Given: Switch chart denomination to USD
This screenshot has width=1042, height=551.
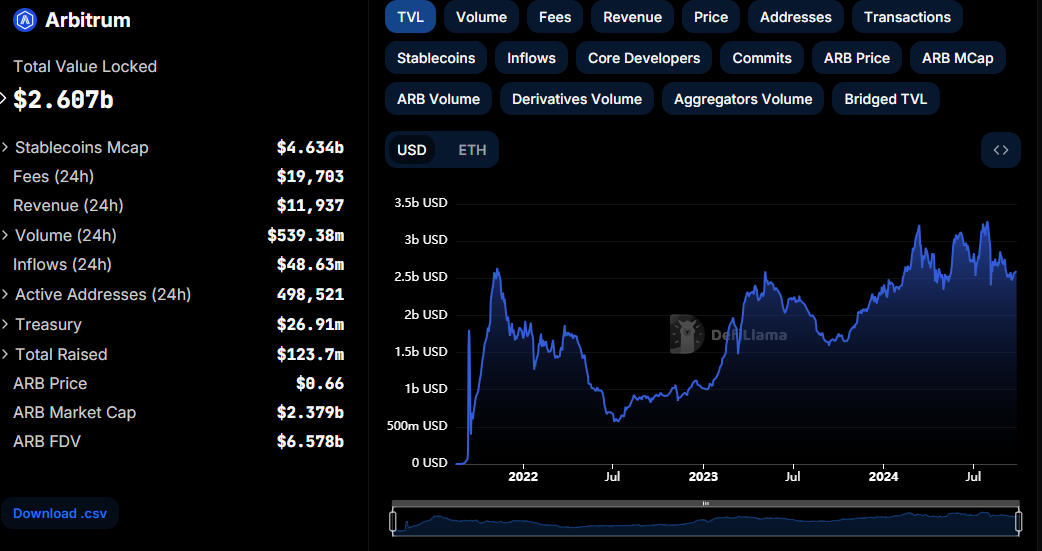Looking at the screenshot, I should (411, 150).
